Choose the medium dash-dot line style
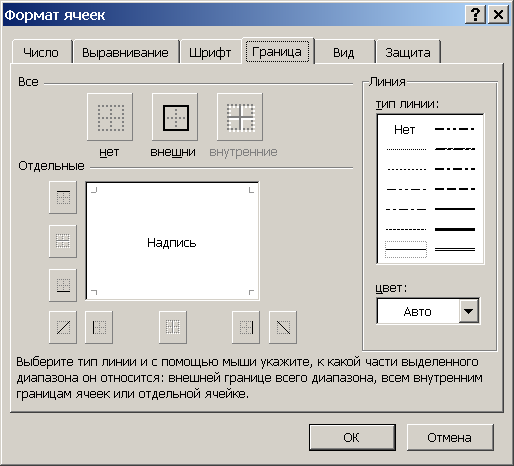This screenshot has height=466, width=514. pos(455,169)
